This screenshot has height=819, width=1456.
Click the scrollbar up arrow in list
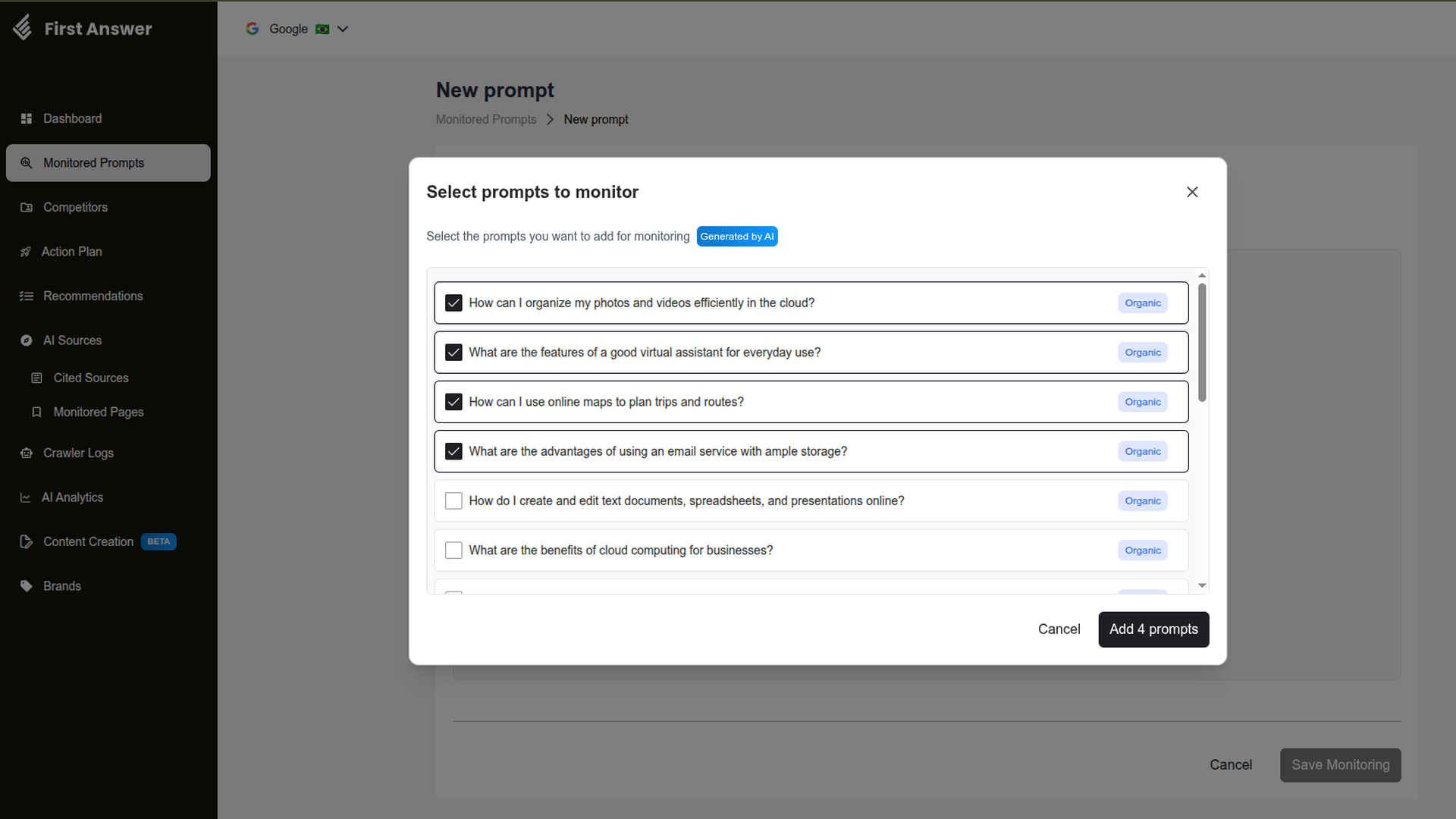pyautogui.click(x=1202, y=275)
